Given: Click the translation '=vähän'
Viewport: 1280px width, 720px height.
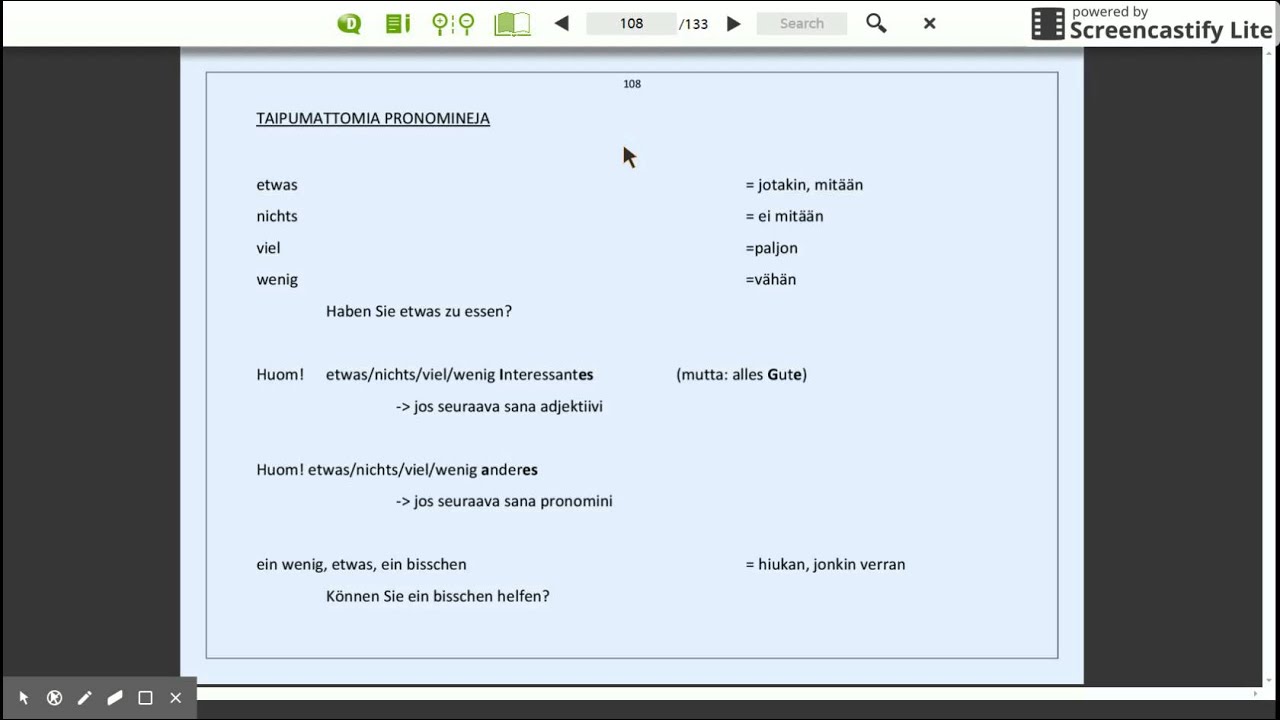Looking at the screenshot, I should coord(770,280).
